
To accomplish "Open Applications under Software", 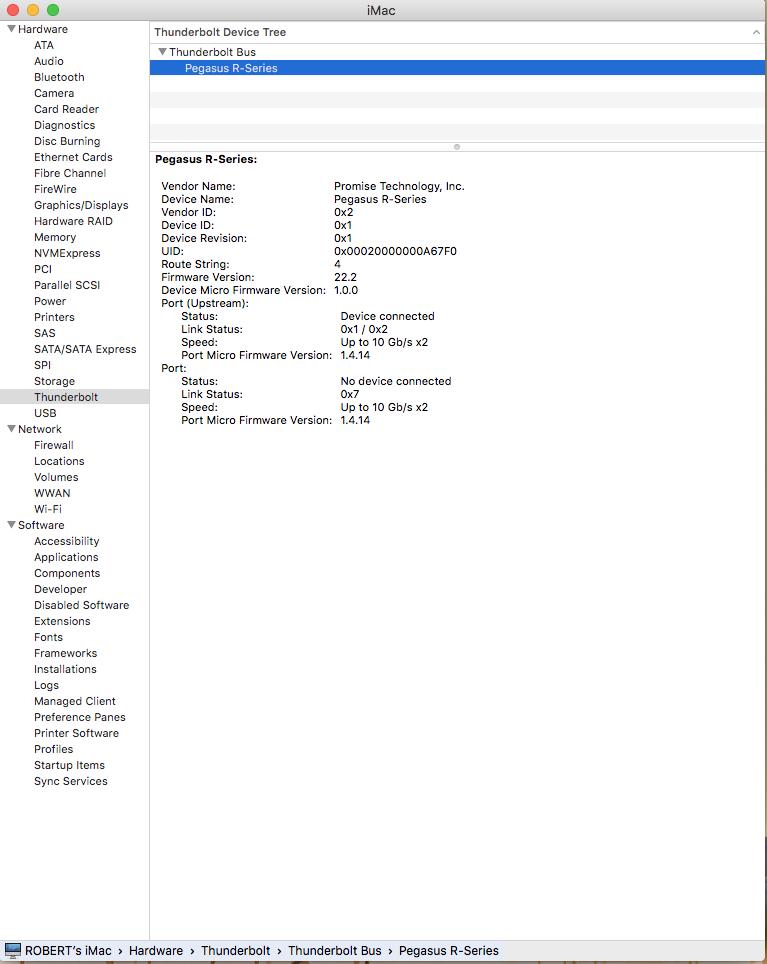I will [66, 557].
